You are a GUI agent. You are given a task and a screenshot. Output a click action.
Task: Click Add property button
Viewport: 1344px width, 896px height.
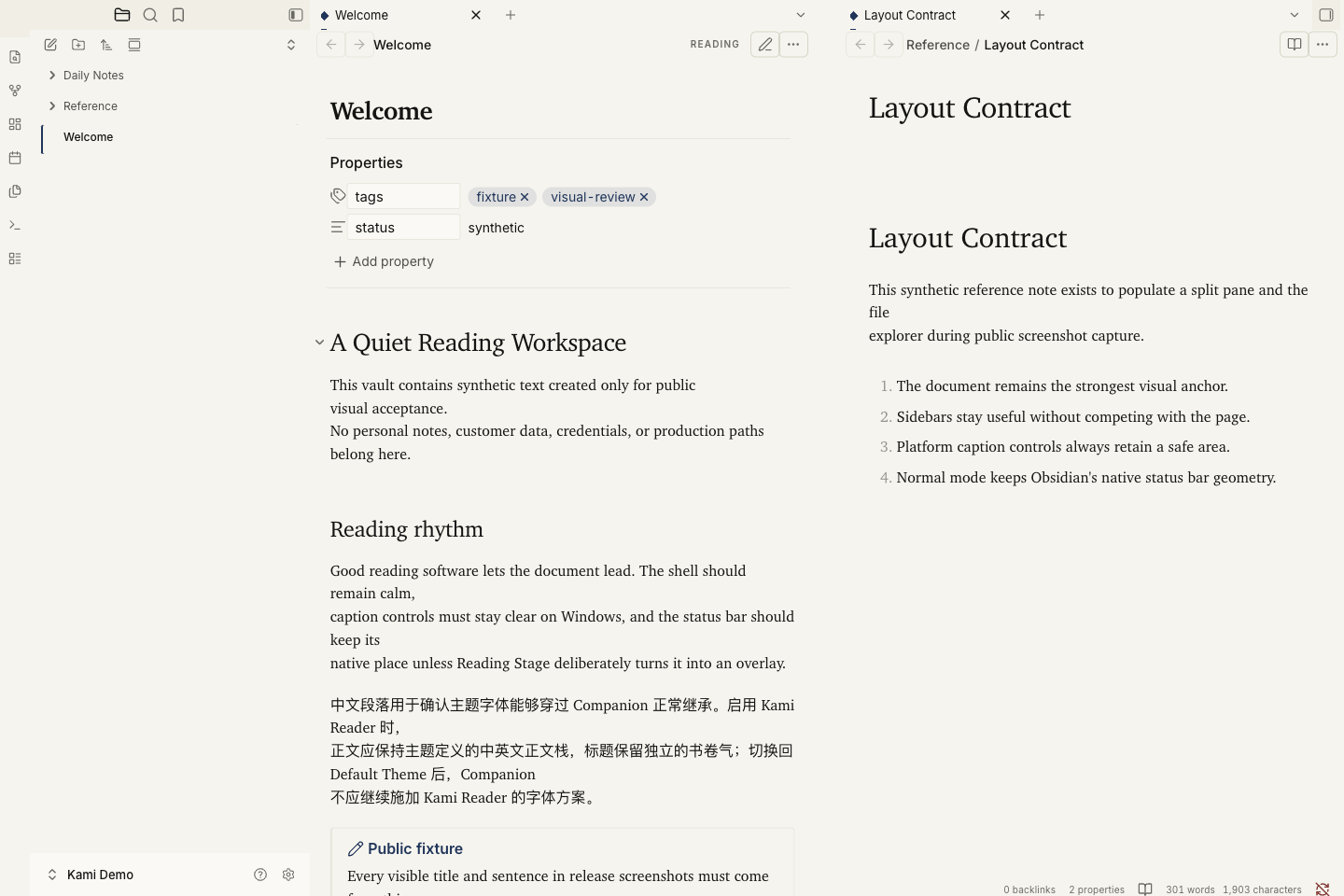(x=384, y=261)
